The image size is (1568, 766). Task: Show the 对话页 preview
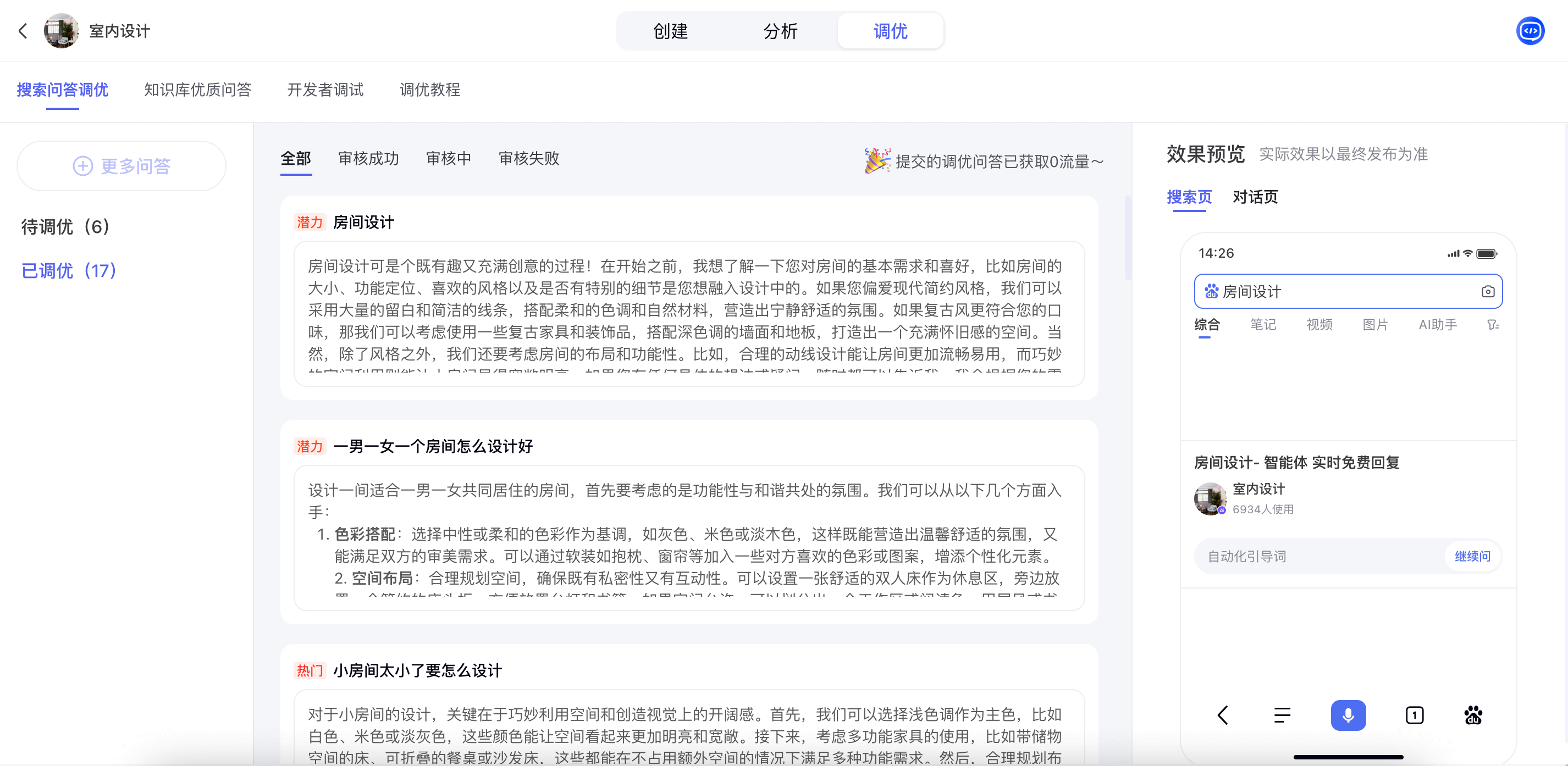point(1255,197)
